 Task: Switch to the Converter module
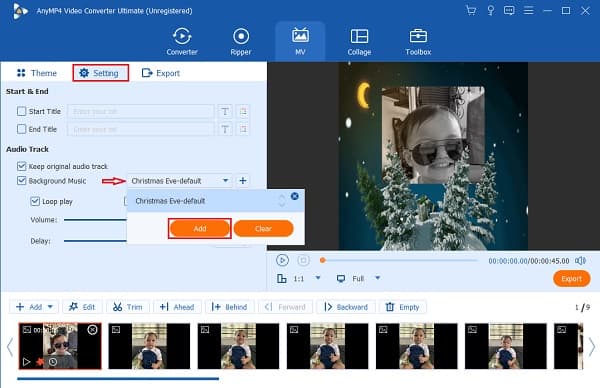182,42
